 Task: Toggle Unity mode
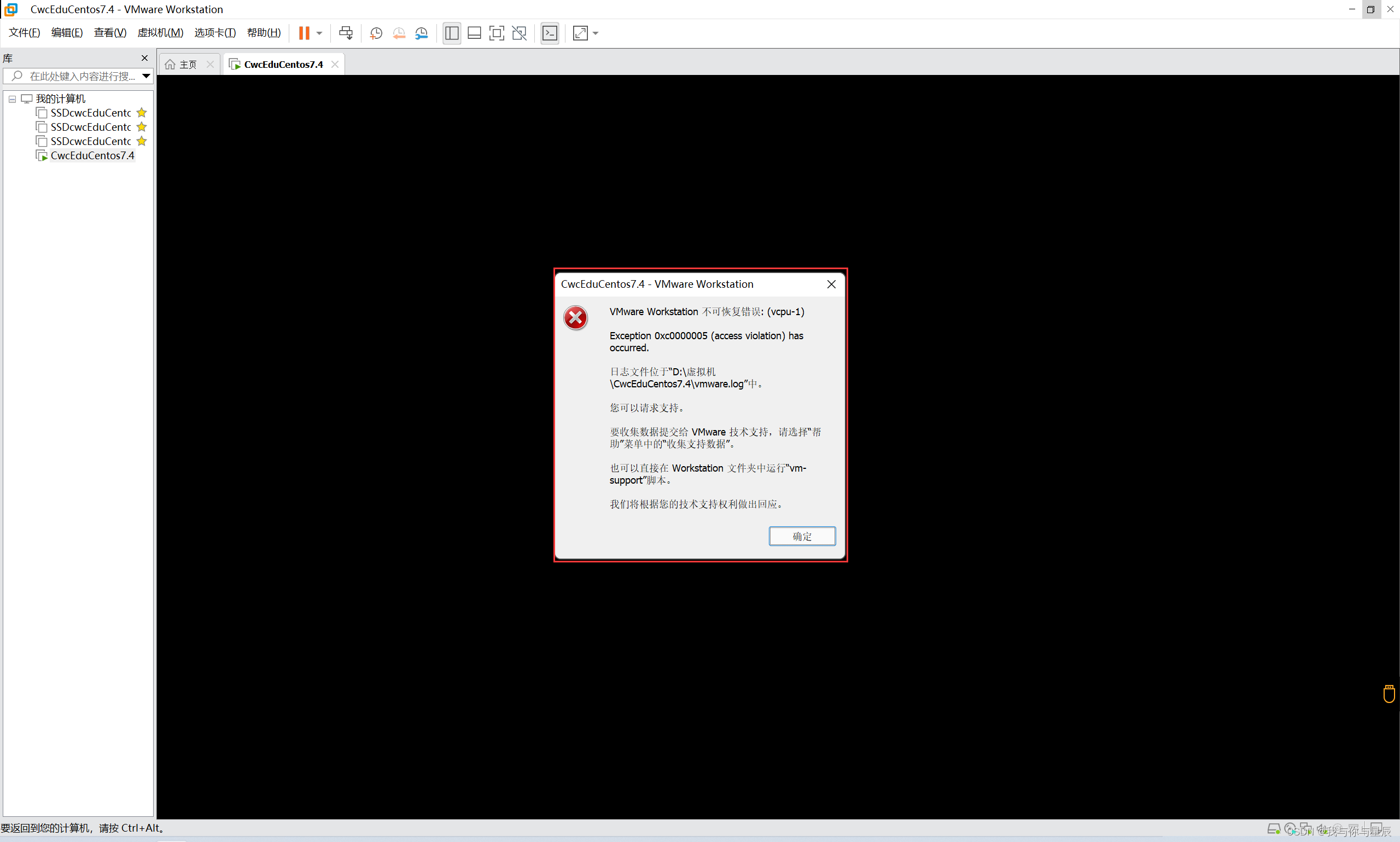tap(520, 33)
